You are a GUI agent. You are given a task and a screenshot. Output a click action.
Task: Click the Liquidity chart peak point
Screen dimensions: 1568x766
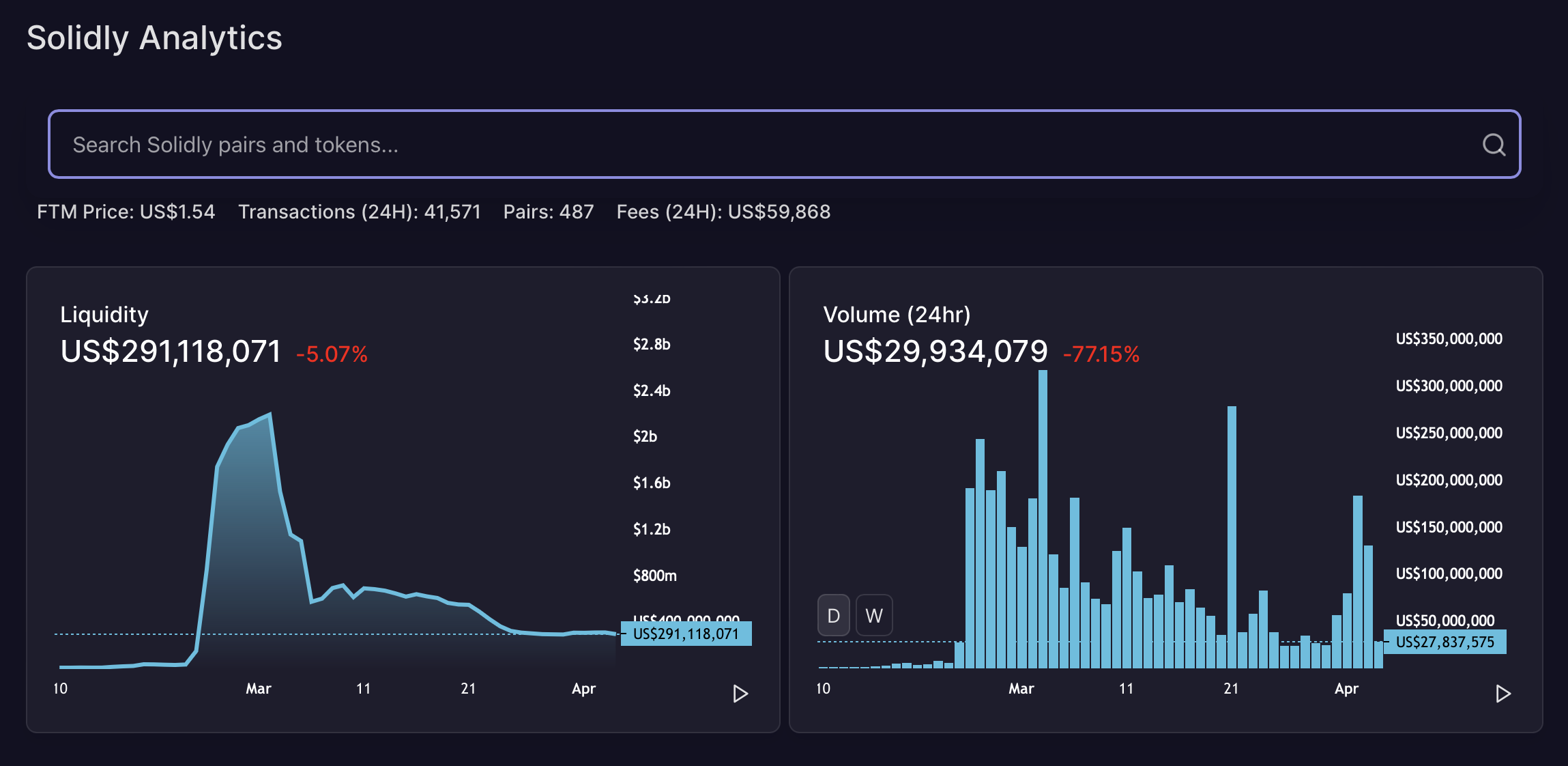point(270,414)
